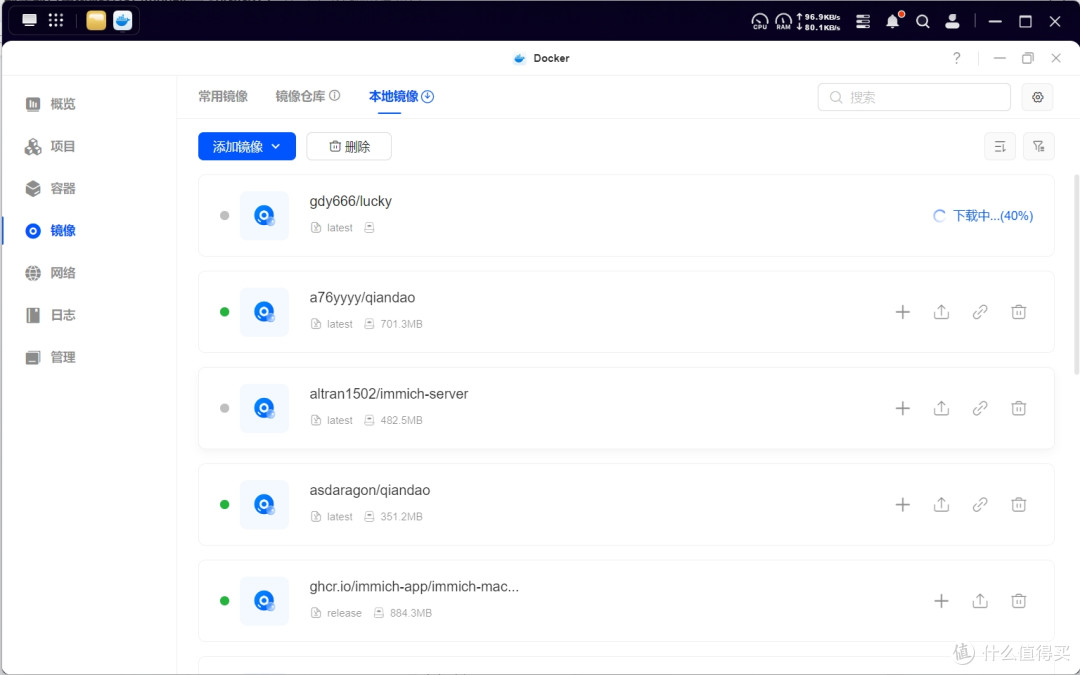The width and height of the screenshot is (1080, 675).
Task: Switch to 镜像仓库 tab
Action: (300, 96)
